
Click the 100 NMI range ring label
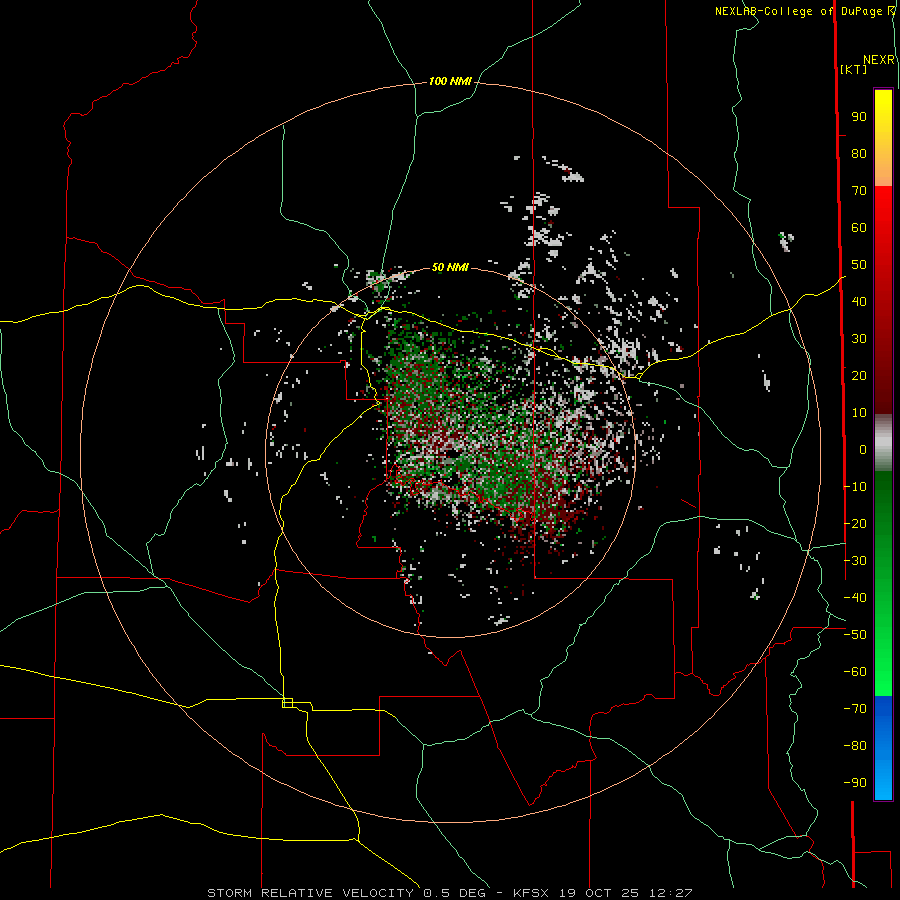pos(450,82)
